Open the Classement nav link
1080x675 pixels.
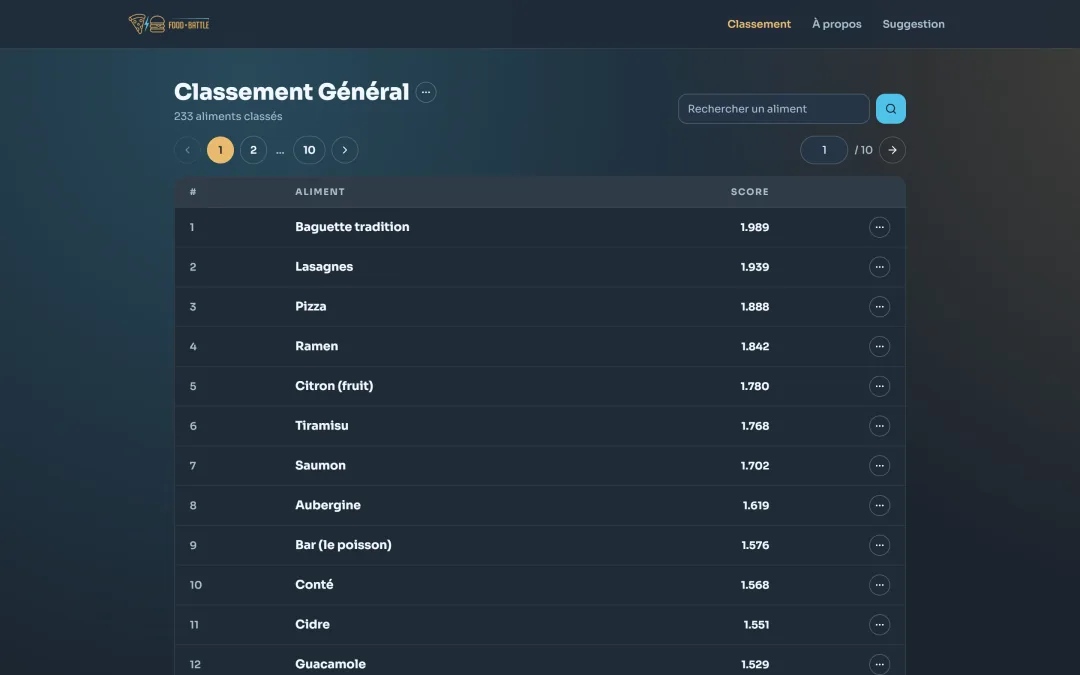759,24
